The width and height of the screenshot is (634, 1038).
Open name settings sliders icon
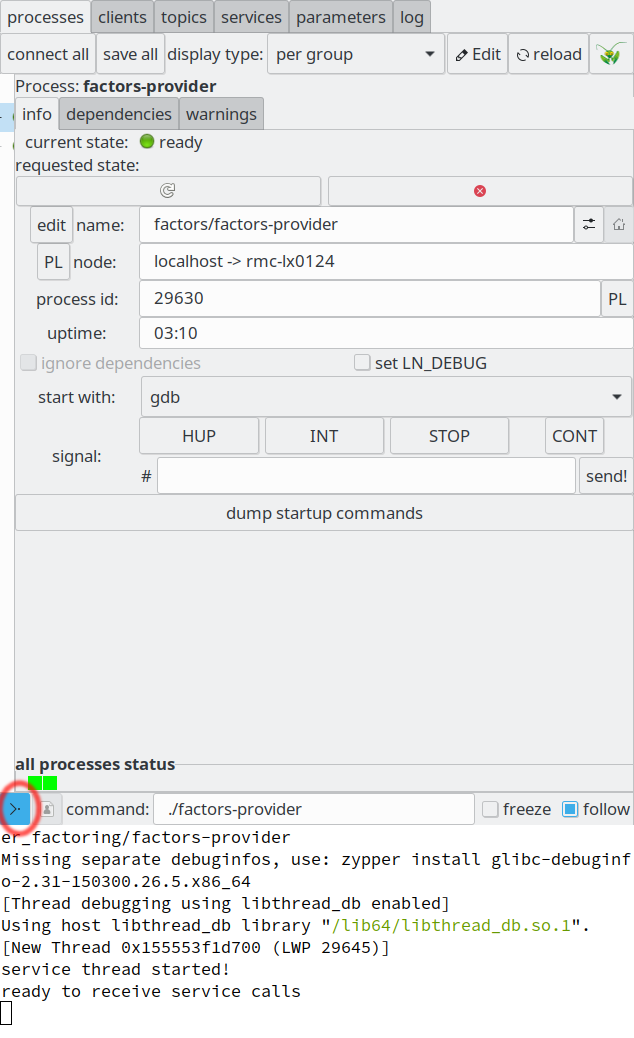point(588,224)
